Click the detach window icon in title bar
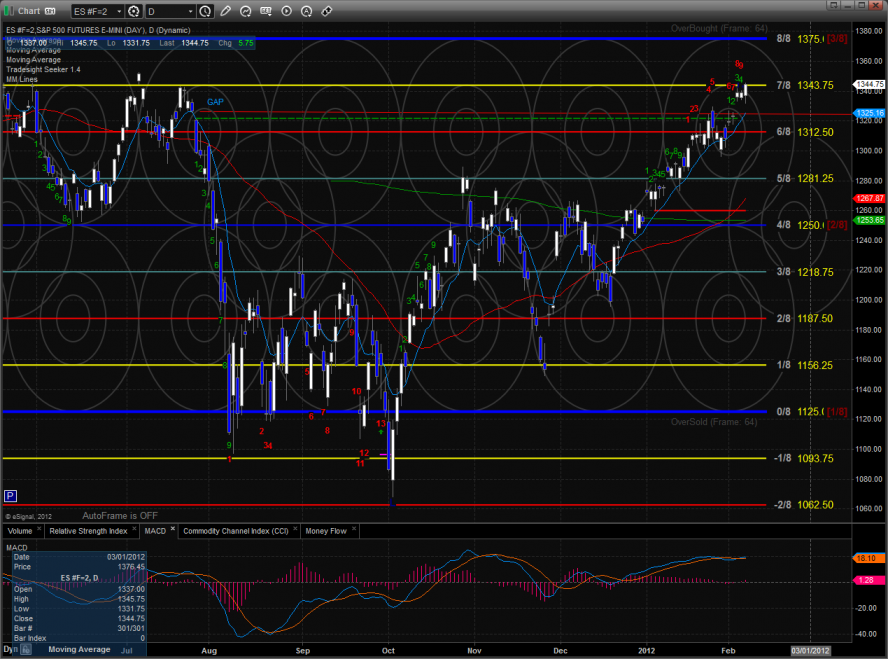888x659 pixels. pyautogui.click(x=832, y=5)
